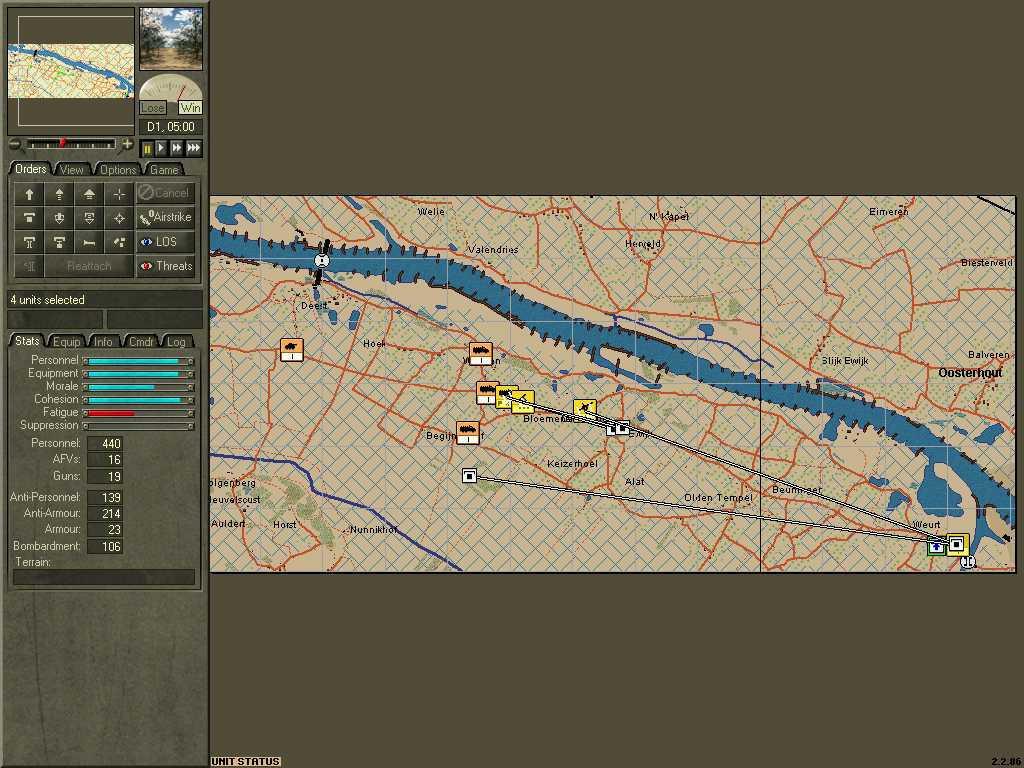Select the top orange vehicle counter north of Bloemendaal
This screenshot has height=768, width=1024.
[x=481, y=353]
